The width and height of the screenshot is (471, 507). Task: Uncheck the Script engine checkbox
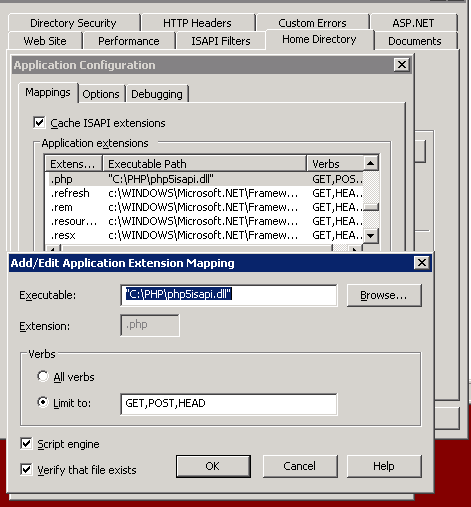(x=26, y=444)
